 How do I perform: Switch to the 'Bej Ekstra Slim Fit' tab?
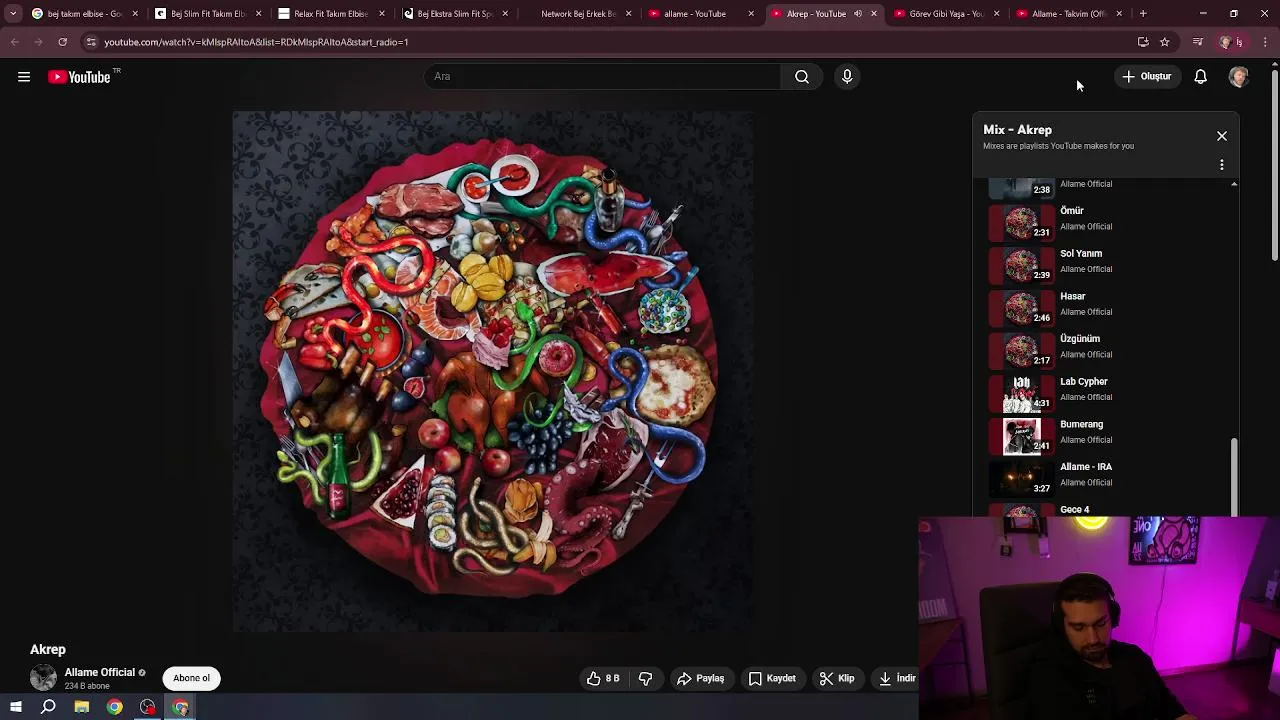click(454, 14)
